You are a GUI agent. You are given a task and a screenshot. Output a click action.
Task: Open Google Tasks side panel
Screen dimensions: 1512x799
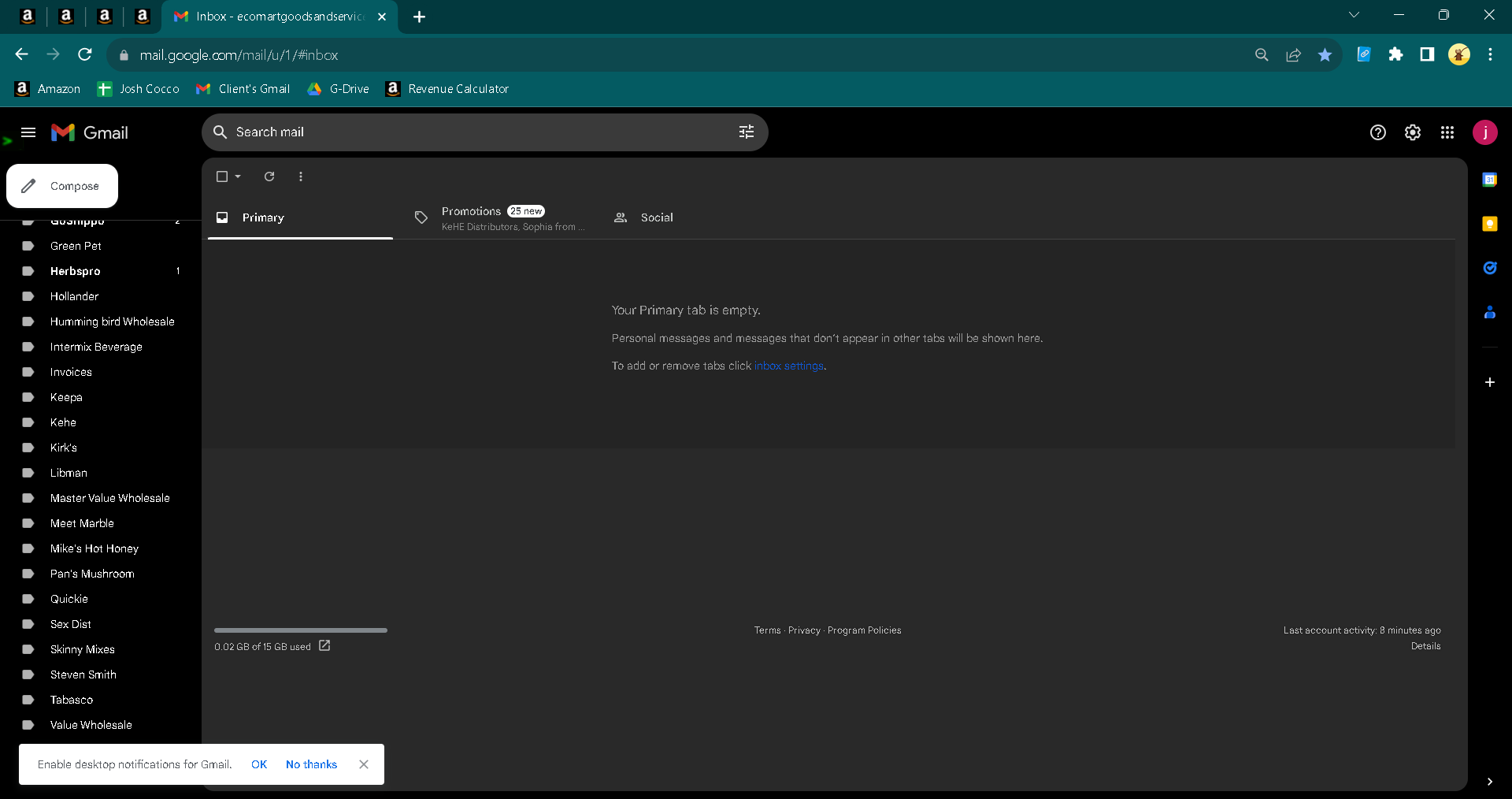[1490, 268]
